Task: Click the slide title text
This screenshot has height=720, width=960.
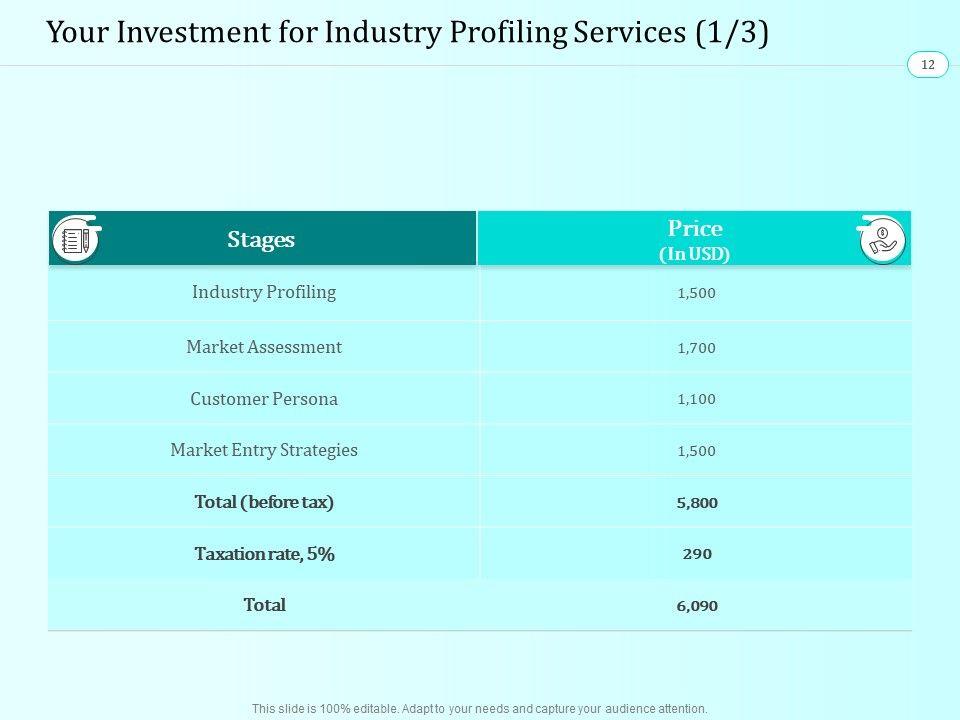Action: click(x=408, y=33)
